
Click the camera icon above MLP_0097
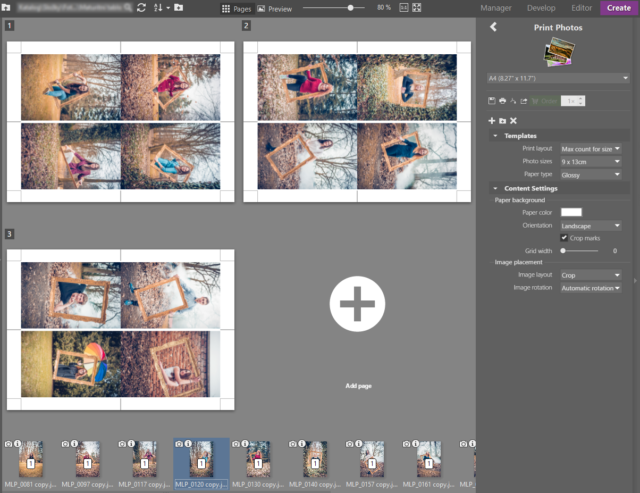tap(65, 444)
